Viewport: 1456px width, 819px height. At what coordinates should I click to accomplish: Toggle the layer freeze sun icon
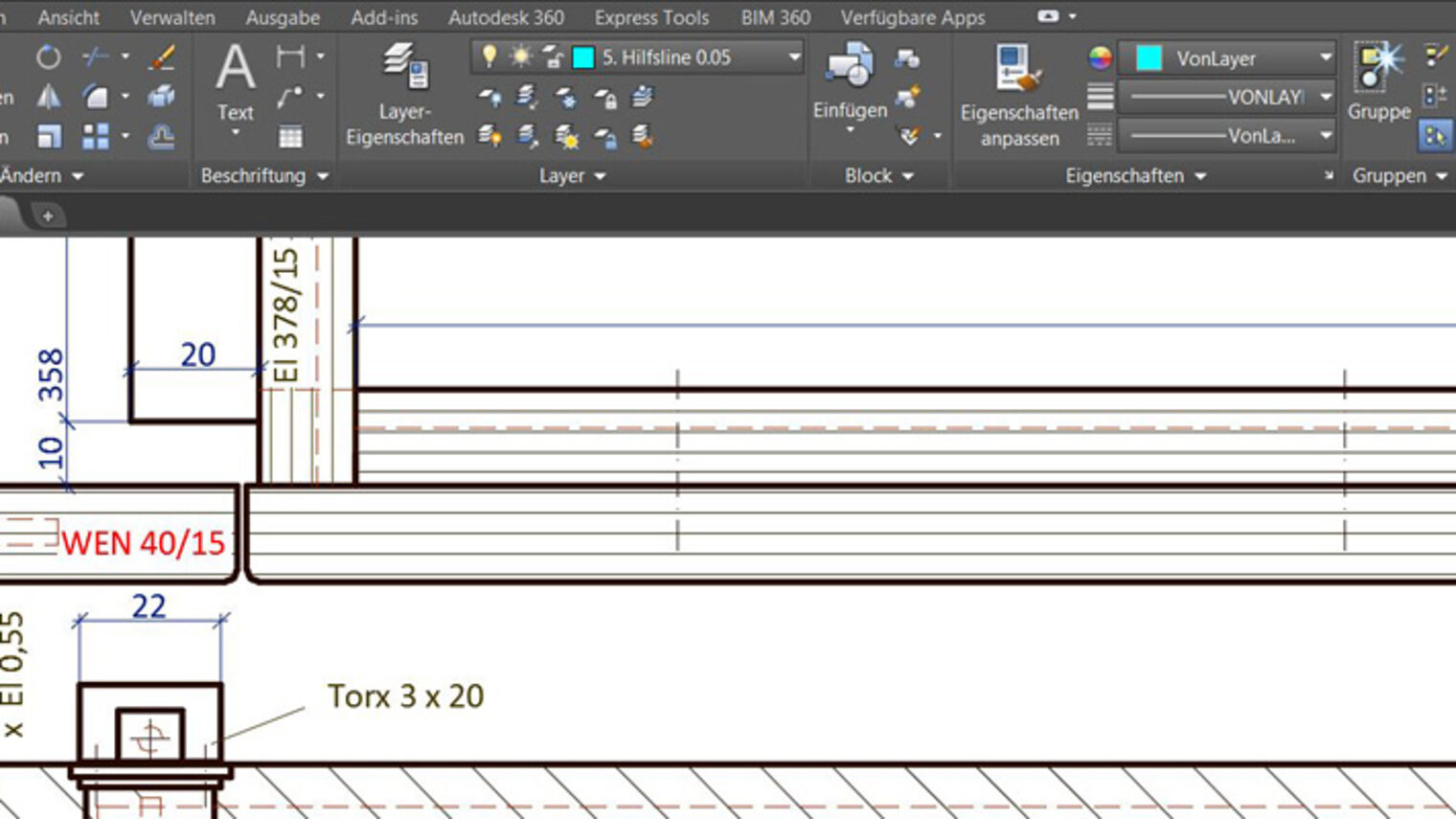click(520, 57)
